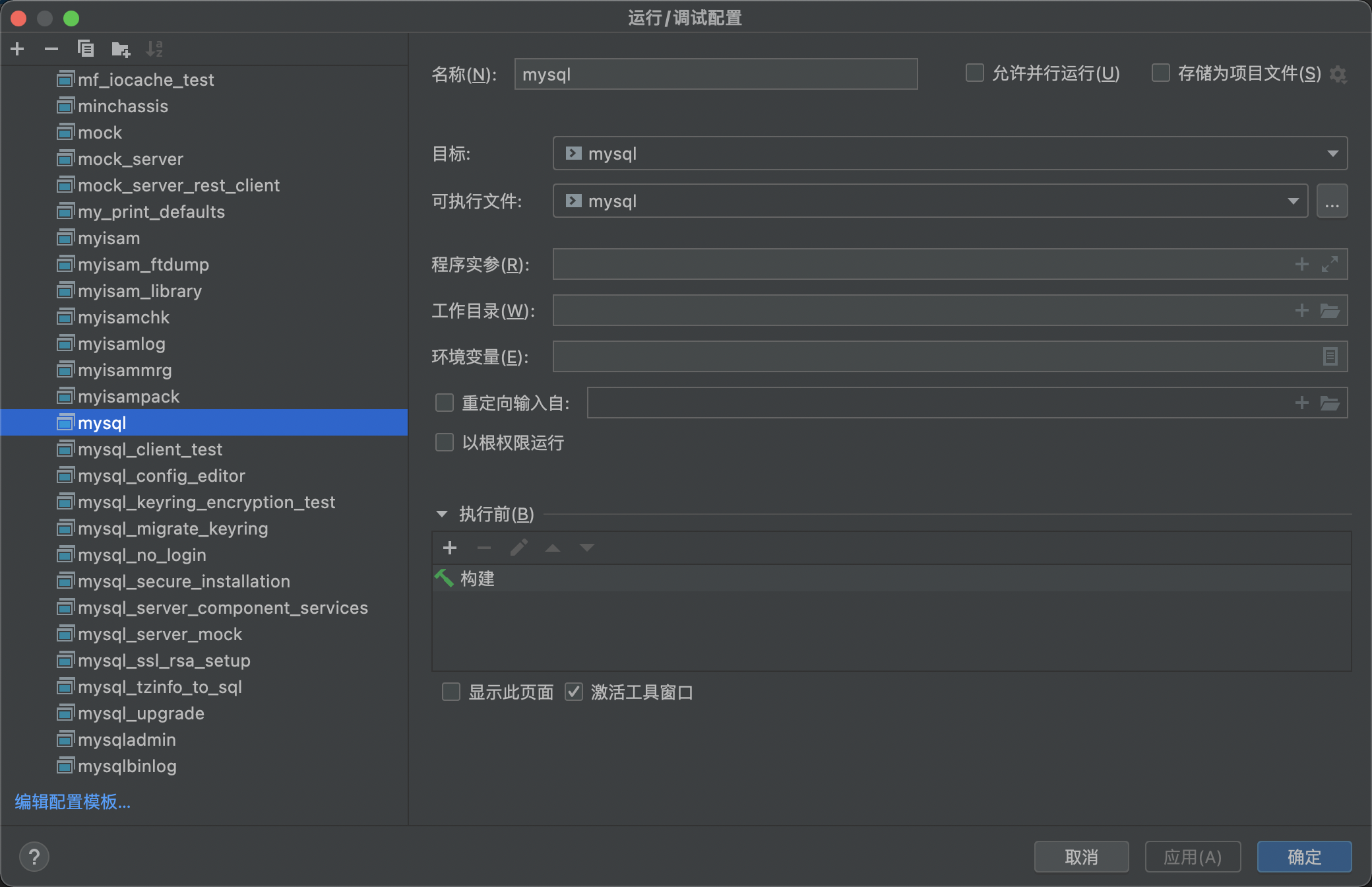The height and width of the screenshot is (887, 1372).
Task: Browse folder for working directory
Action: tap(1330, 311)
